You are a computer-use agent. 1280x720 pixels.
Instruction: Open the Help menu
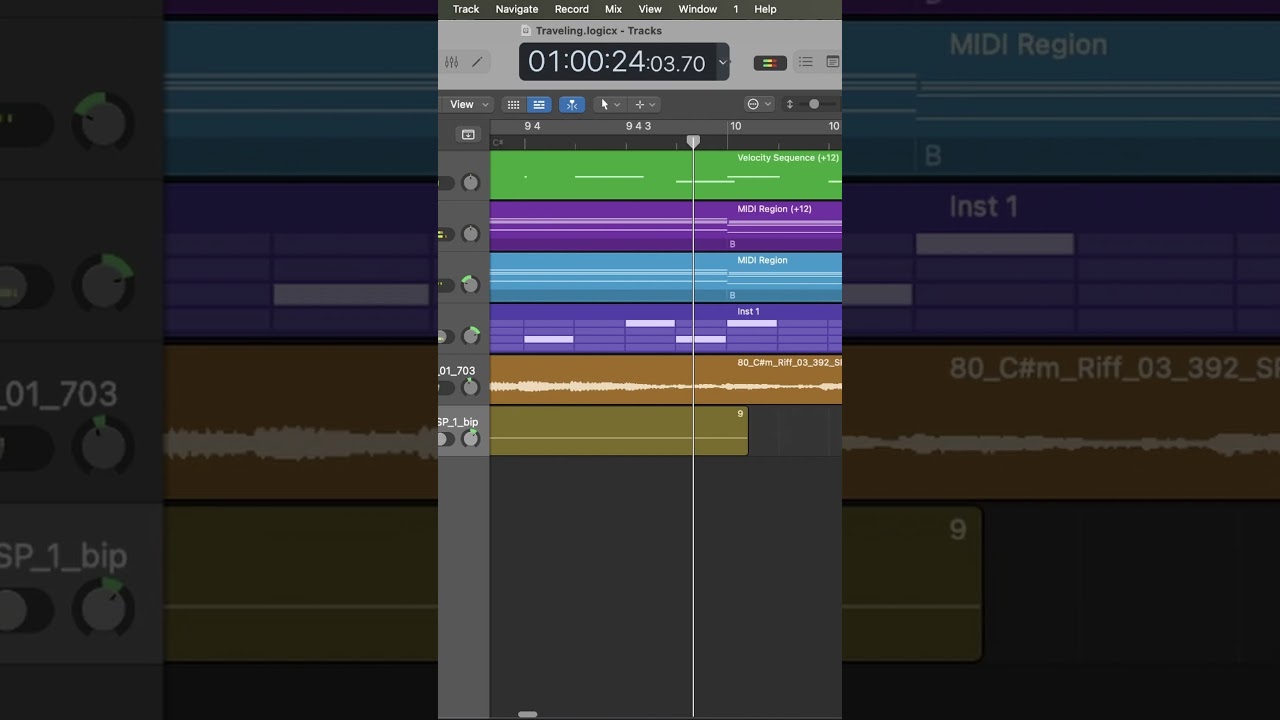[x=765, y=9]
